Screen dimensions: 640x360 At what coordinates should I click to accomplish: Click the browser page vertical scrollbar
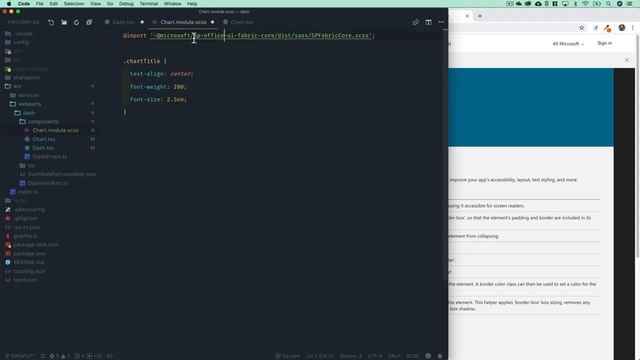click(637, 147)
